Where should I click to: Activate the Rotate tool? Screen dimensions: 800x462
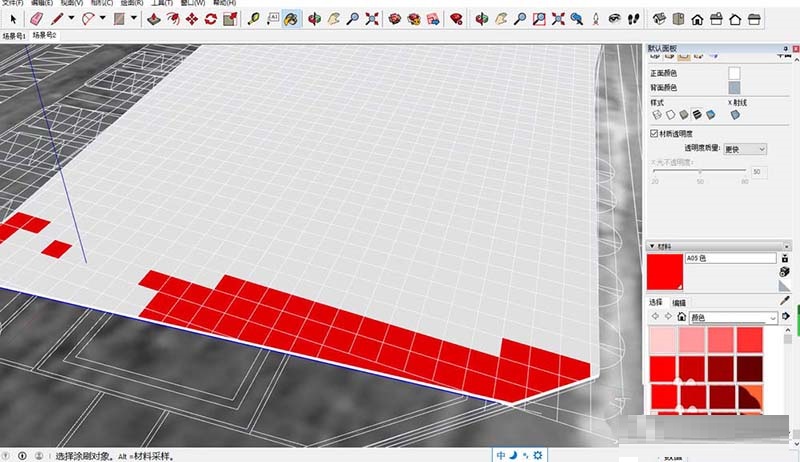coord(211,19)
